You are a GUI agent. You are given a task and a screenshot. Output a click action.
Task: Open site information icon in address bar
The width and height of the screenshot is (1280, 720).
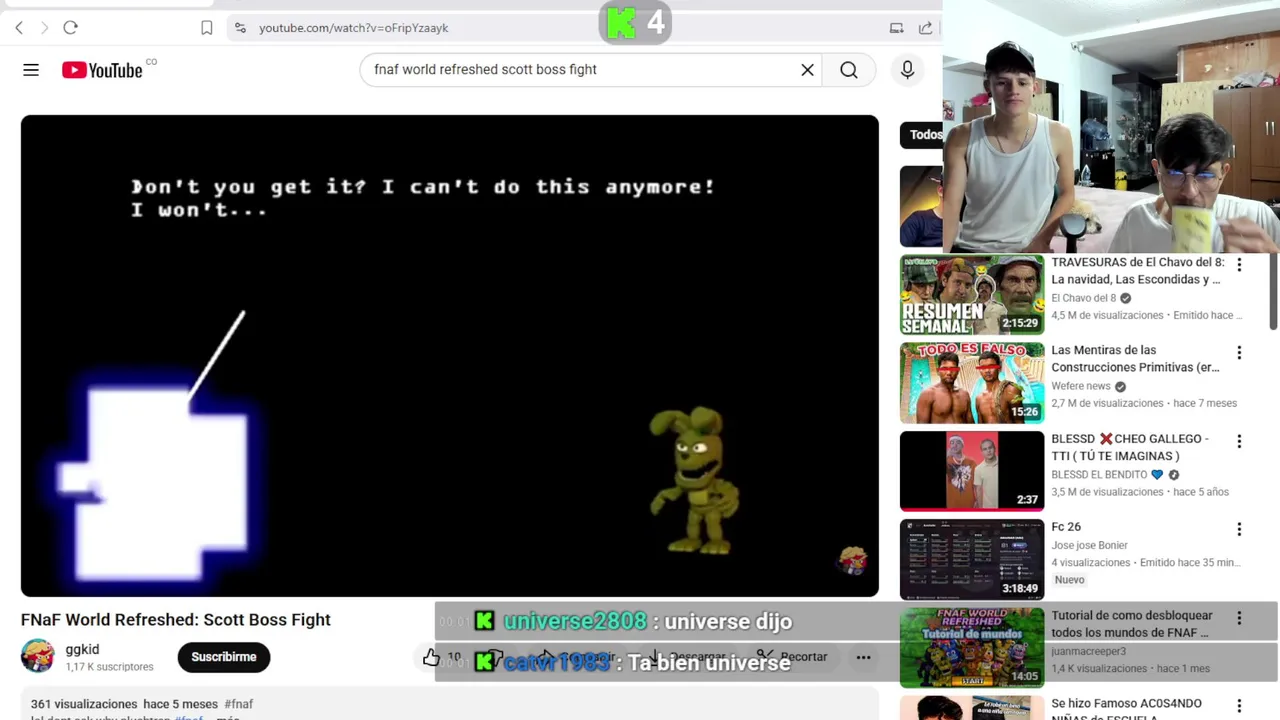tap(240, 28)
